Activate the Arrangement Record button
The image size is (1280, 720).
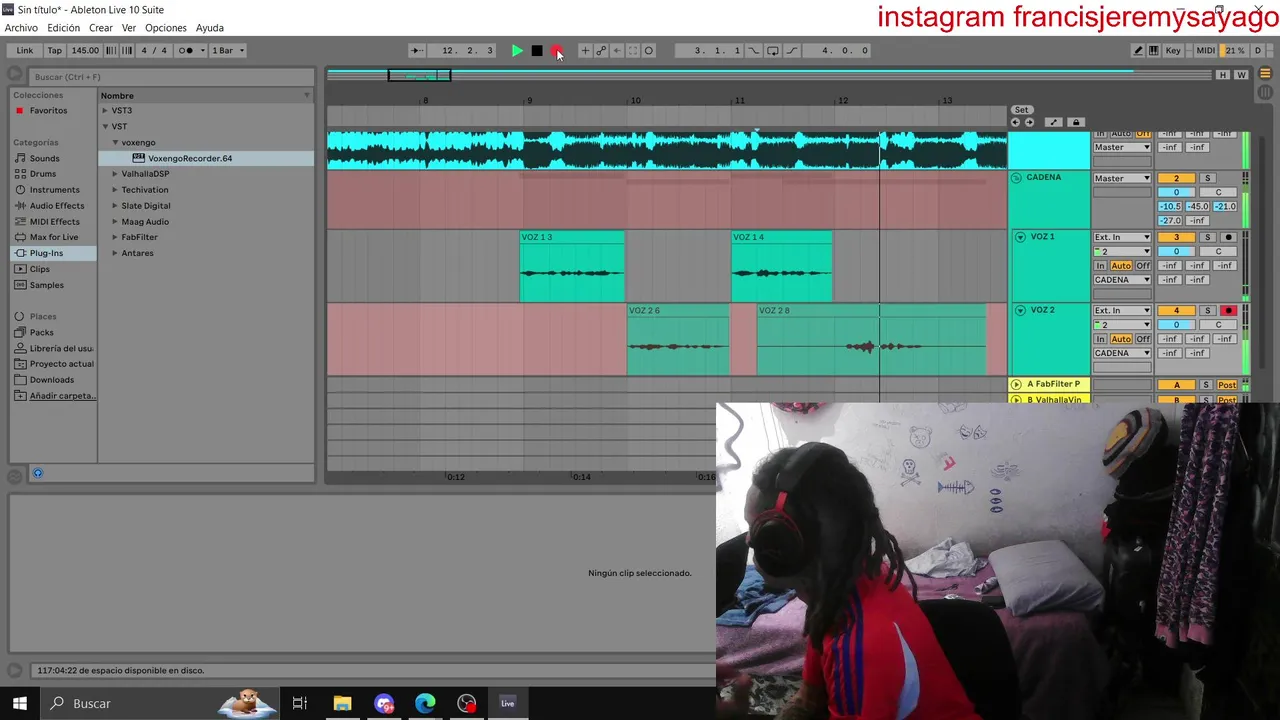coord(557,51)
